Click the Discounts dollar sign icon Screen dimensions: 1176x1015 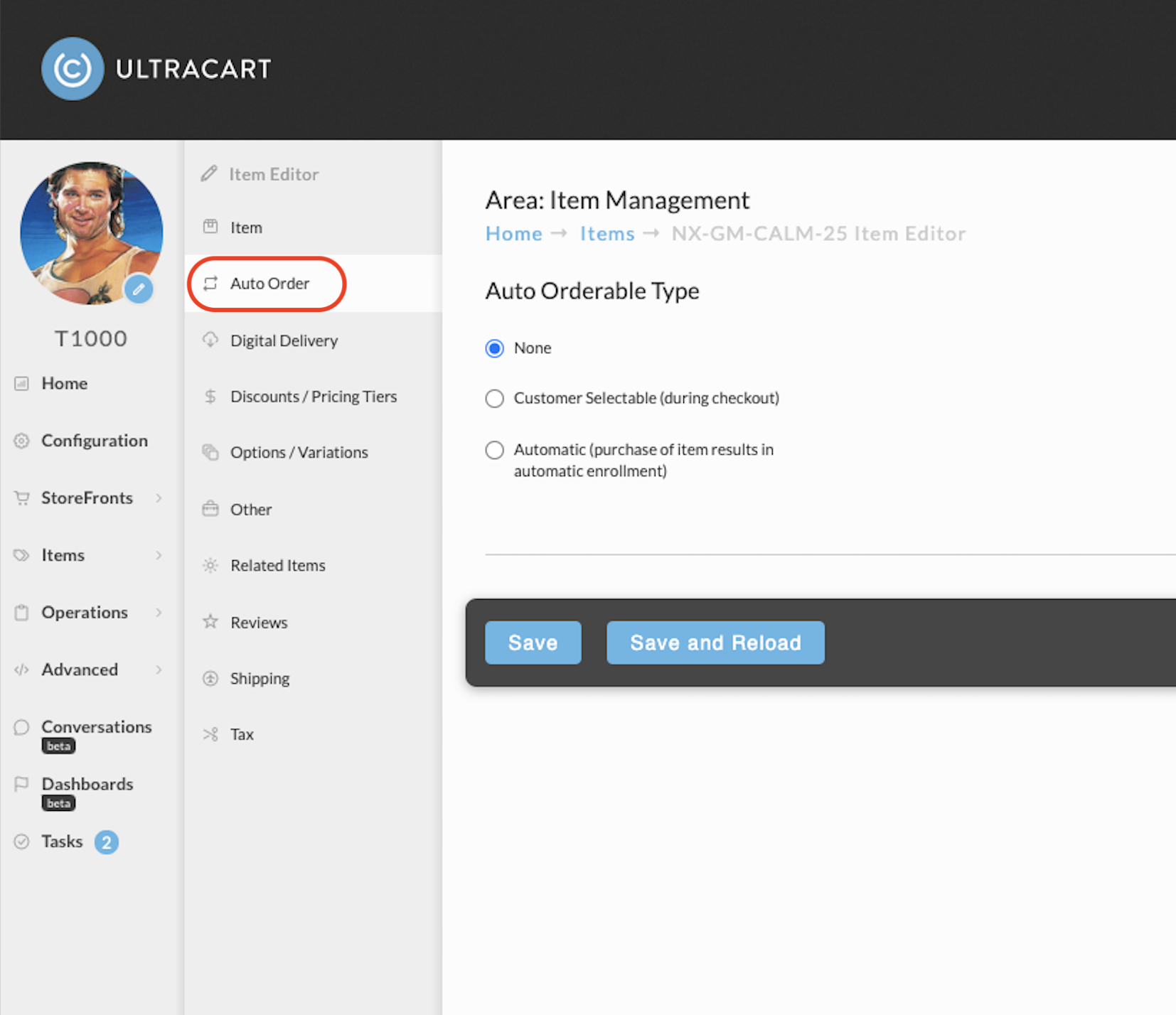(210, 396)
